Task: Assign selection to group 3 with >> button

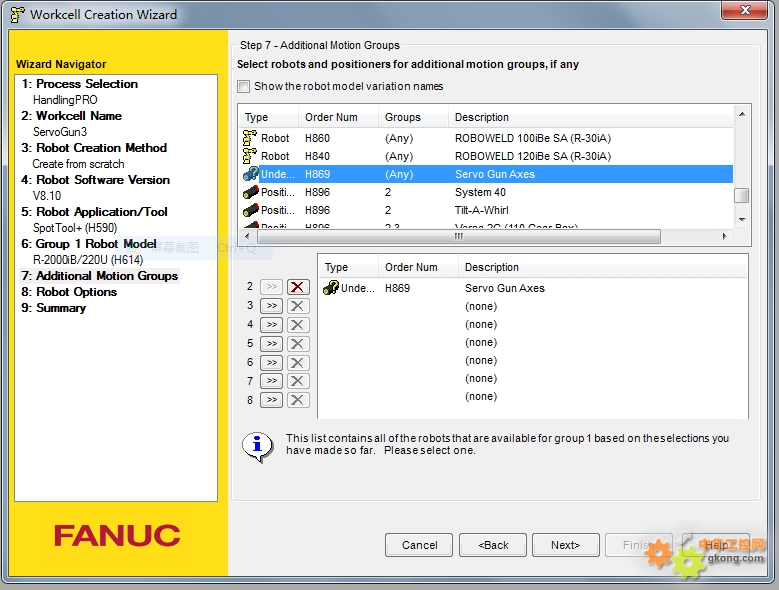Action: tap(271, 306)
